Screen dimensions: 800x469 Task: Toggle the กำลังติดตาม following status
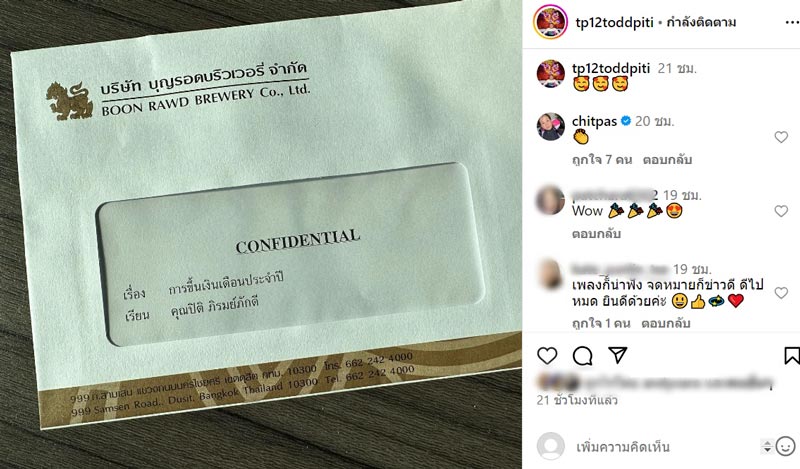click(701, 22)
